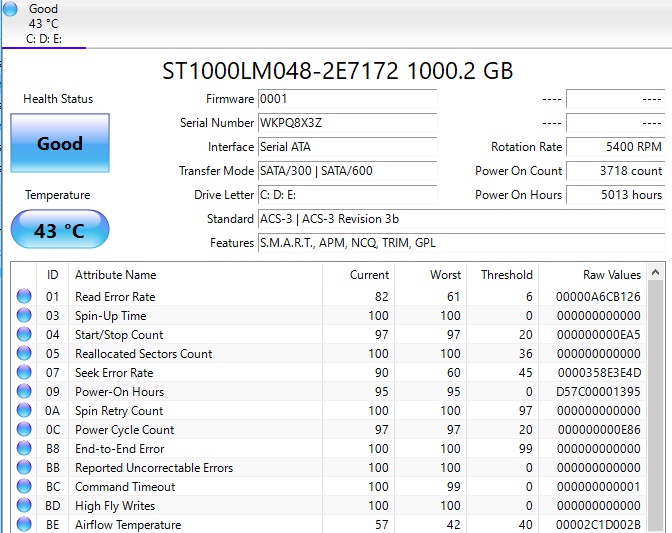The height and width of the screenshot is (533, 672).
Task: Click the Attribute Name column header
Action: click(x=115, y=275)
